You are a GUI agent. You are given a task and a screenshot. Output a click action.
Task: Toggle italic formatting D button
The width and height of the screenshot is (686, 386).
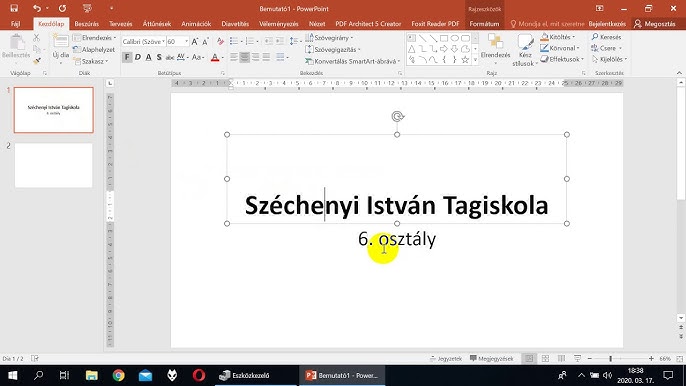pos(137,57)
